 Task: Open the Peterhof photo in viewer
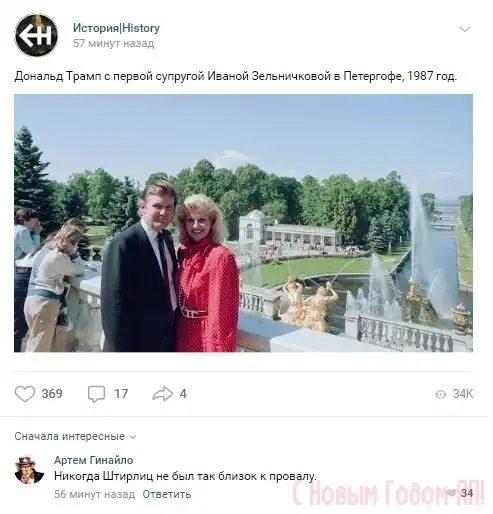pyautogui.click(x=243, y=223)
